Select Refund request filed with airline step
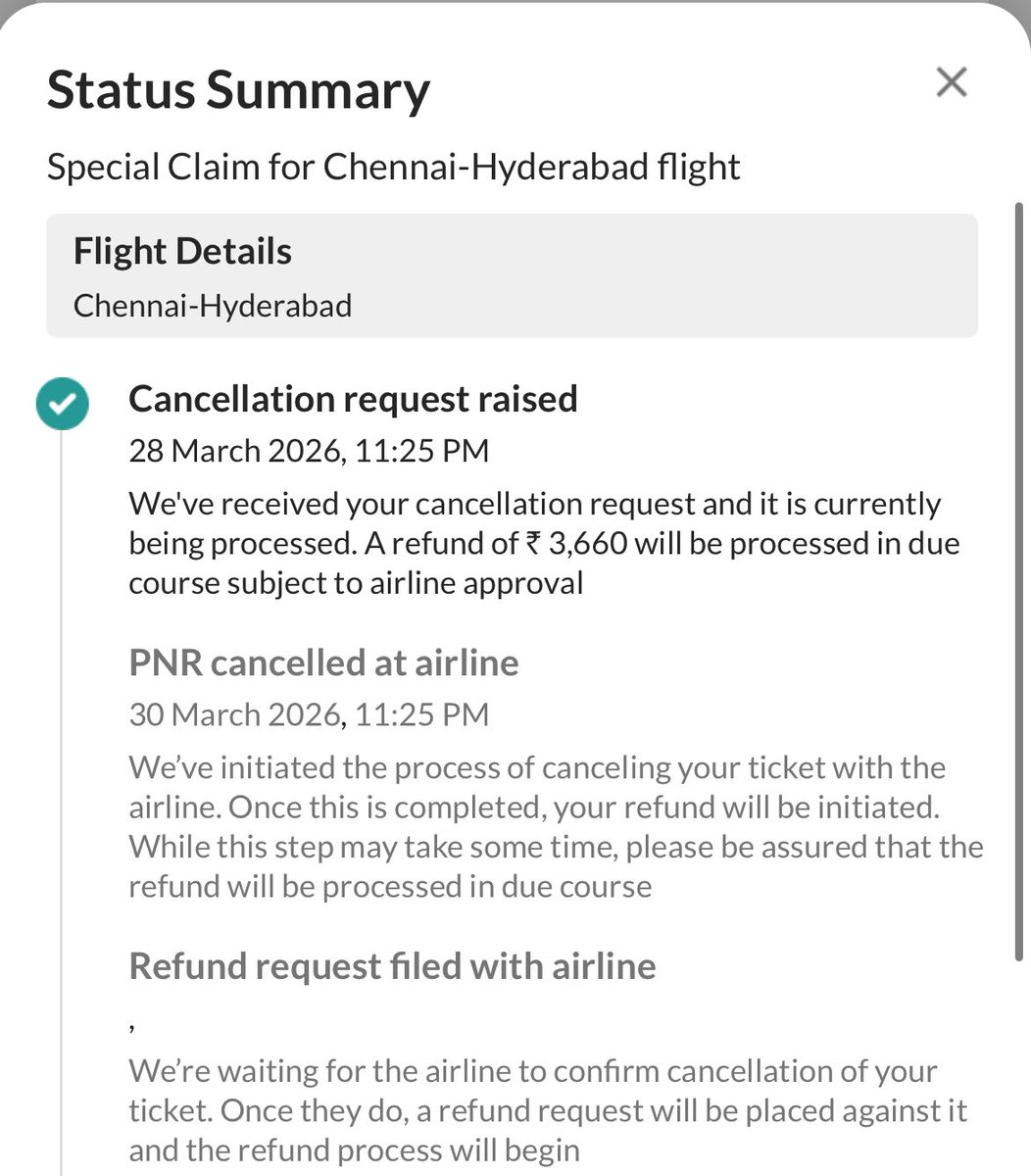 (392, 966)
